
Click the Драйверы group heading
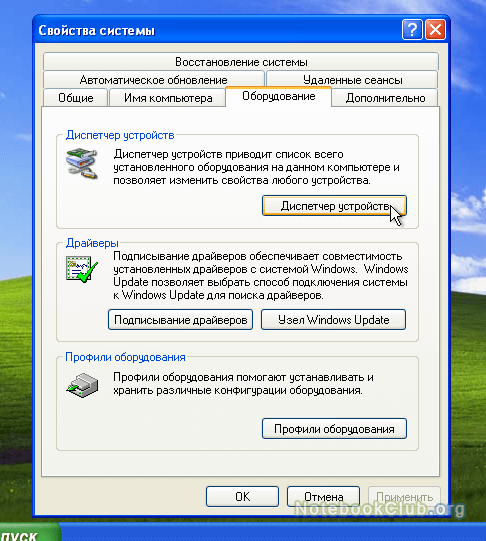pyautogui.click(x=92, y=243)
